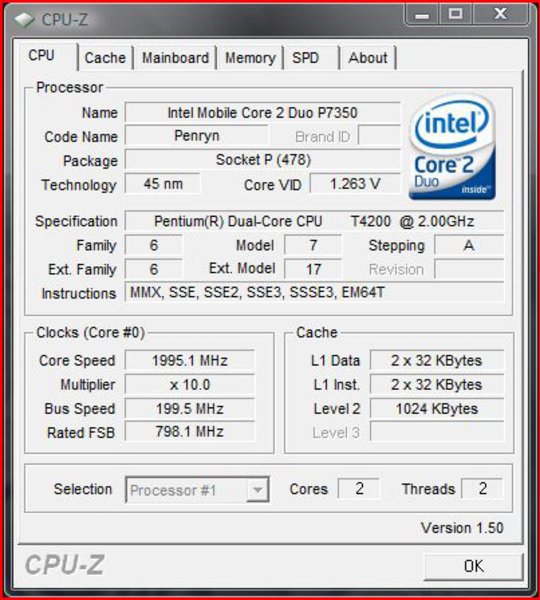Click the Intel Core 2 Duo logo
The height and width of the screenshot is (600, 540).
pos(452,147)
